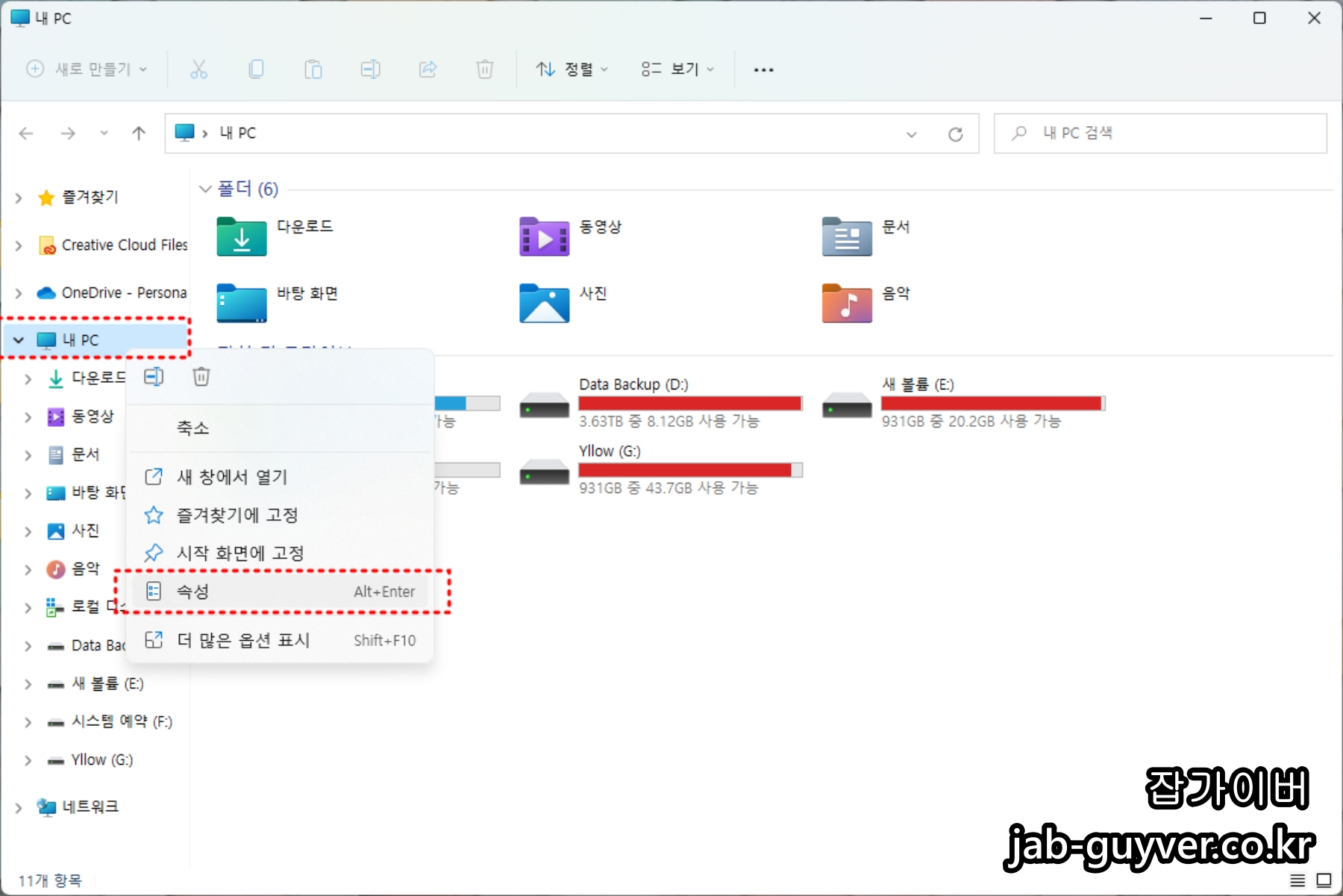Click the Rename icon in toolbar

370,69
